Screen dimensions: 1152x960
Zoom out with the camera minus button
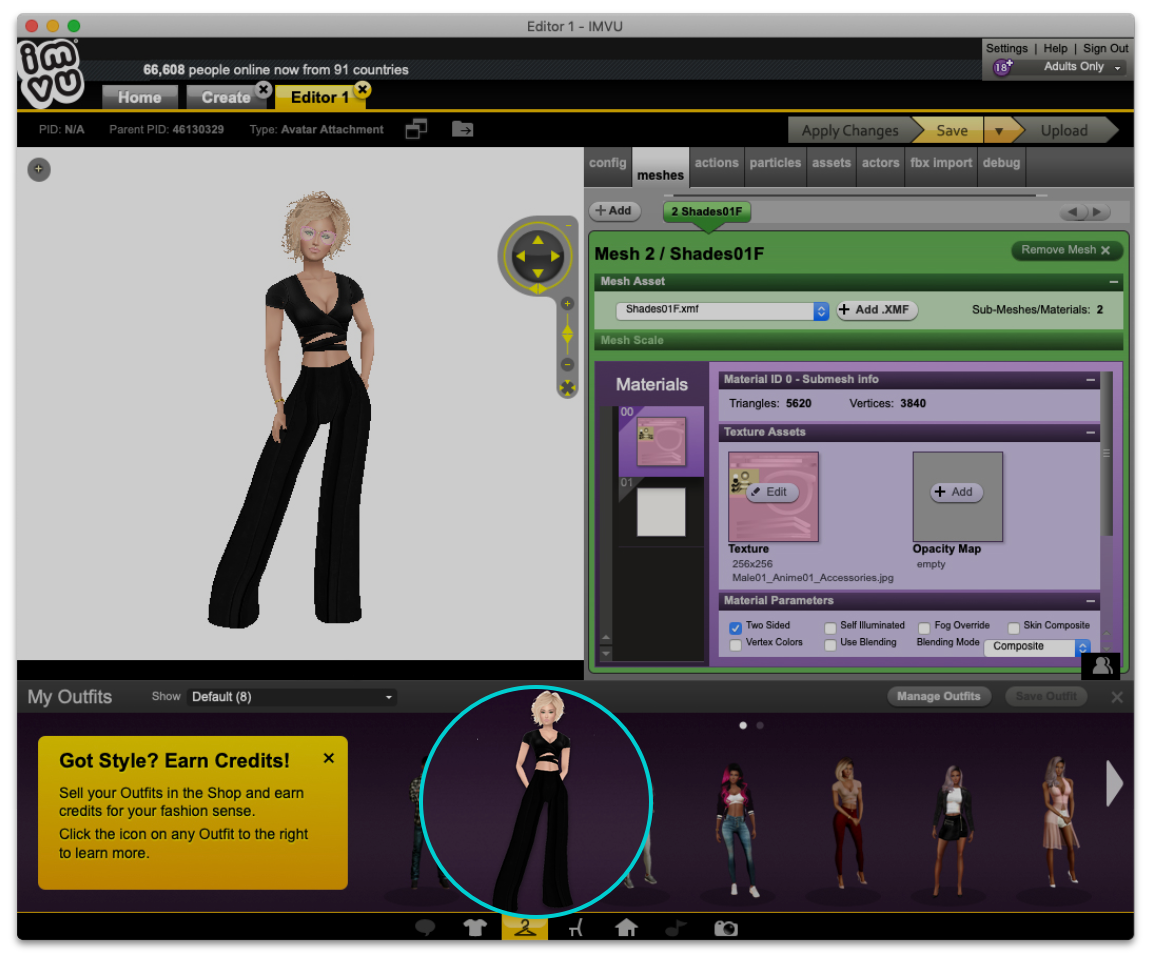point(567,364)
